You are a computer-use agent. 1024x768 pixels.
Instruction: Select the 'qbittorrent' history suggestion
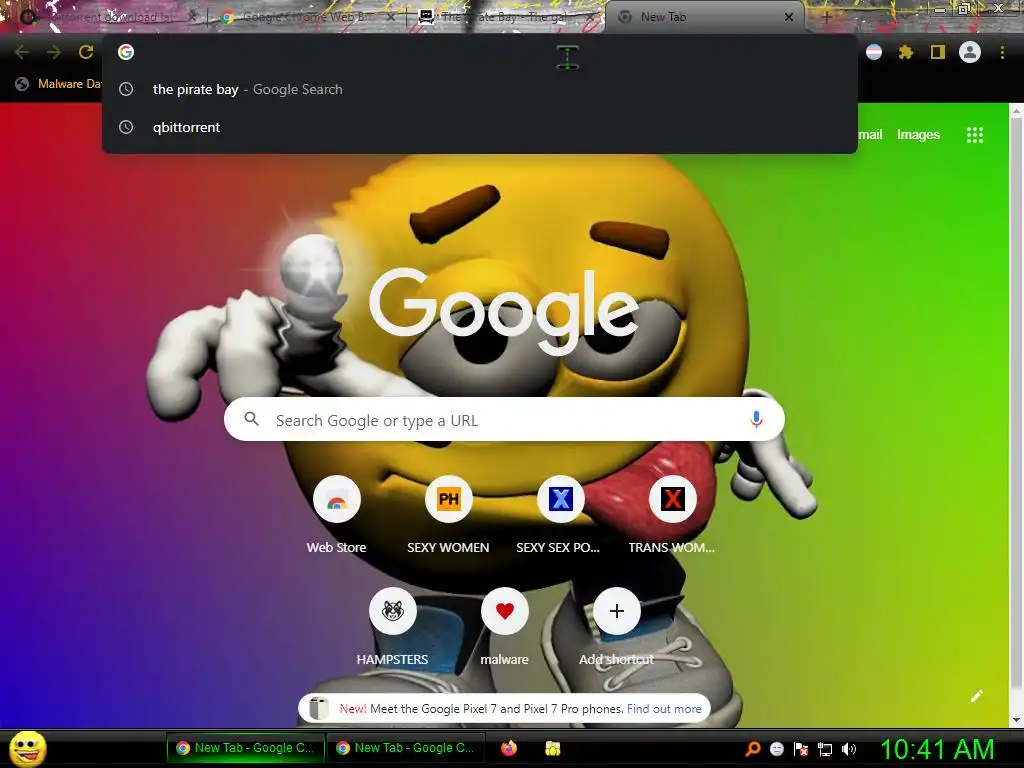480,127
